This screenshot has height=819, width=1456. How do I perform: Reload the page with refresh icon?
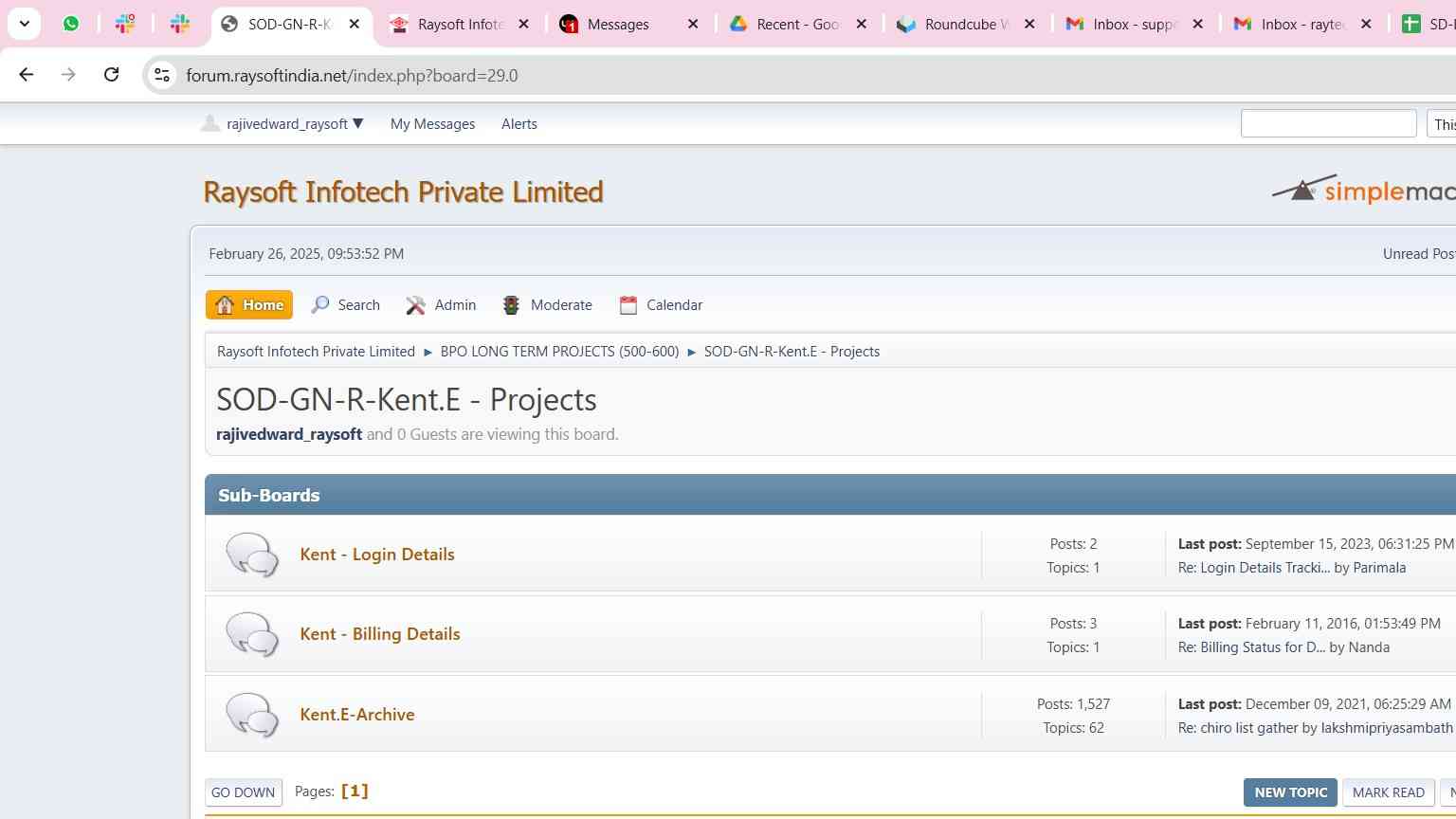click(111, 75)
